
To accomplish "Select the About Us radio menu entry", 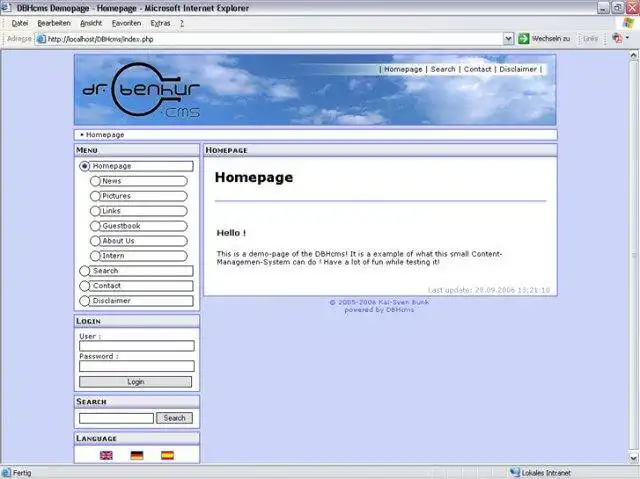I will [139, 241].
